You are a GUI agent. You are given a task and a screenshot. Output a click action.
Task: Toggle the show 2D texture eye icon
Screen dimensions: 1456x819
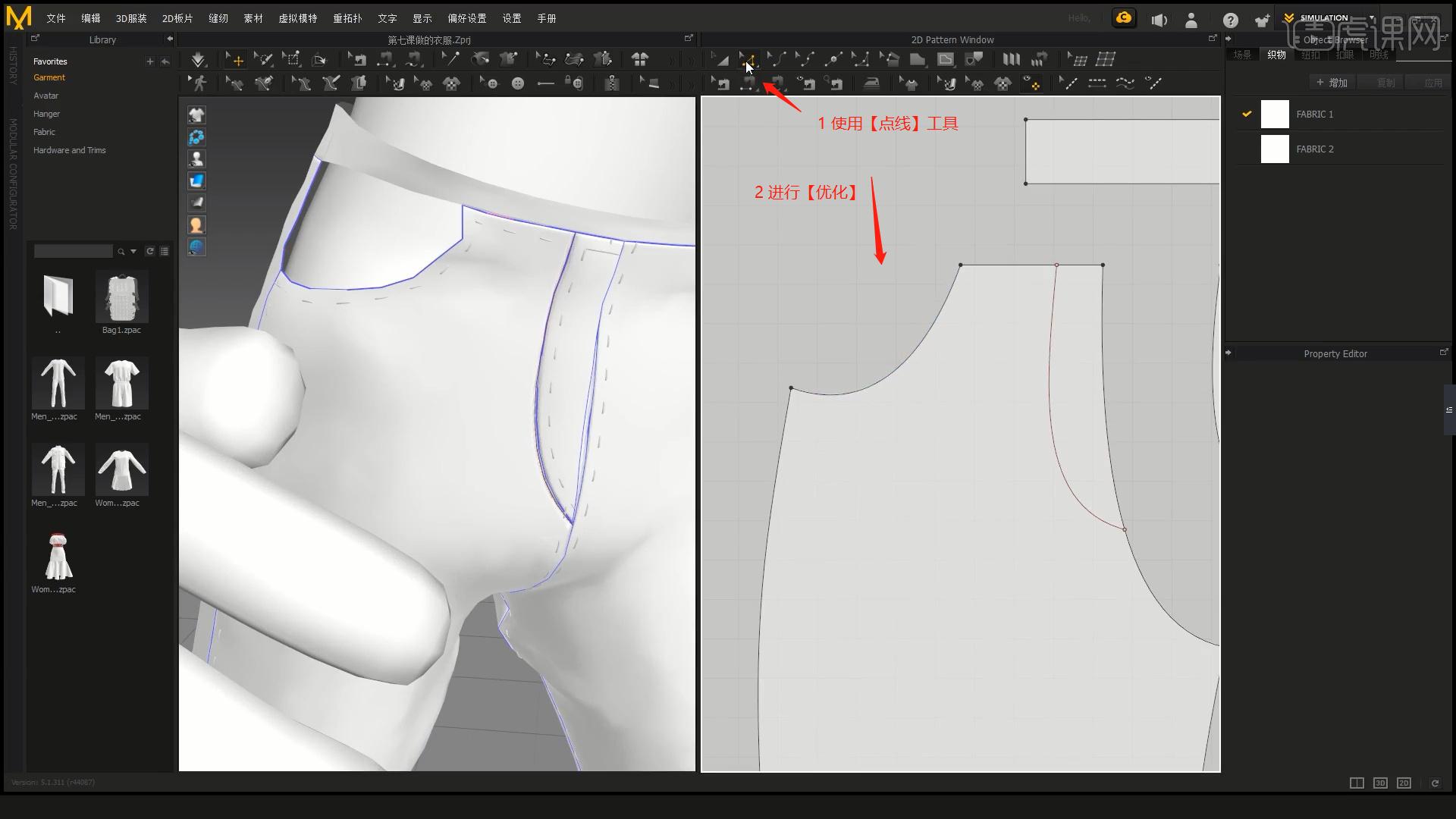click(x=1031, y=83)
